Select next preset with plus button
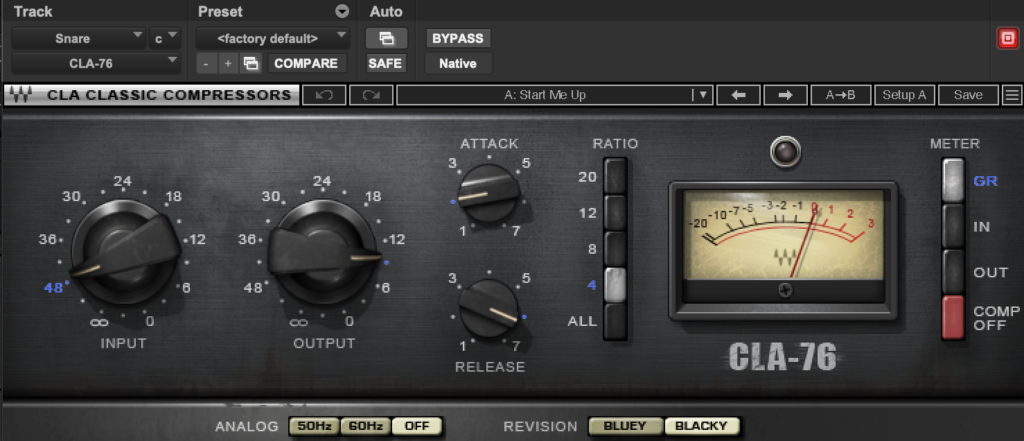Screen dimensions: 1024x441 coord(228,63)
